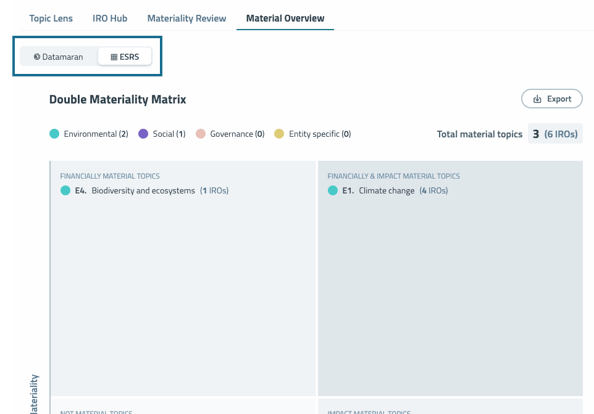Click the Export download icon
Viewport: 594px width, 414px height.
click(x=537, y=99)
